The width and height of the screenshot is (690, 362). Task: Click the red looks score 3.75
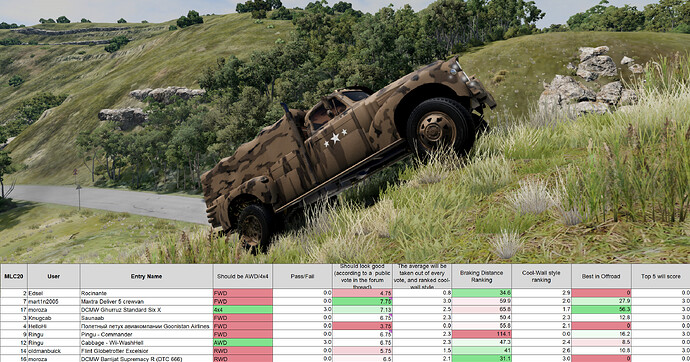click(362, 326)
